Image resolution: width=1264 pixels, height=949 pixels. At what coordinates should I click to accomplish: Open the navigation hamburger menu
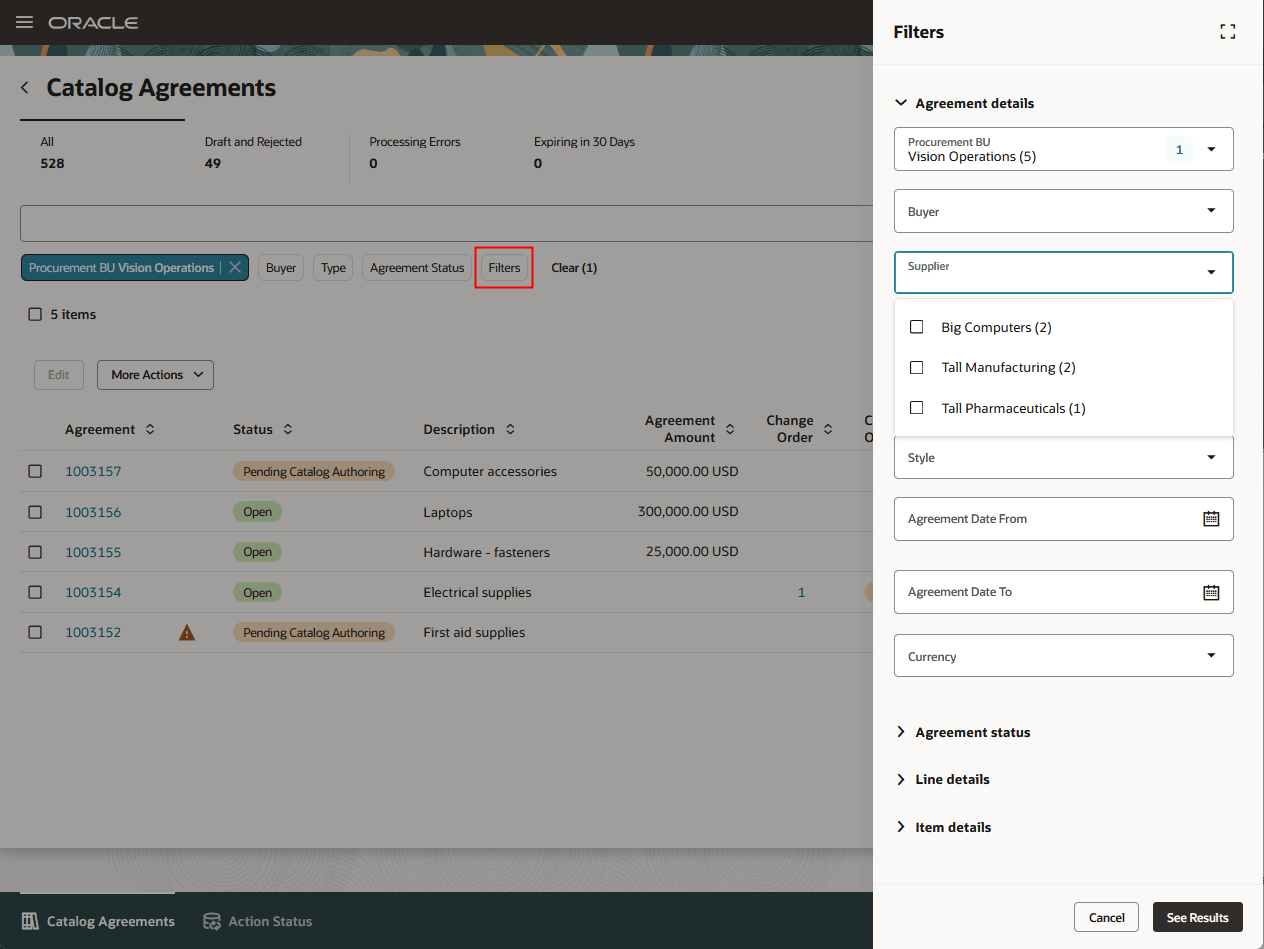(x=24, y=23)
